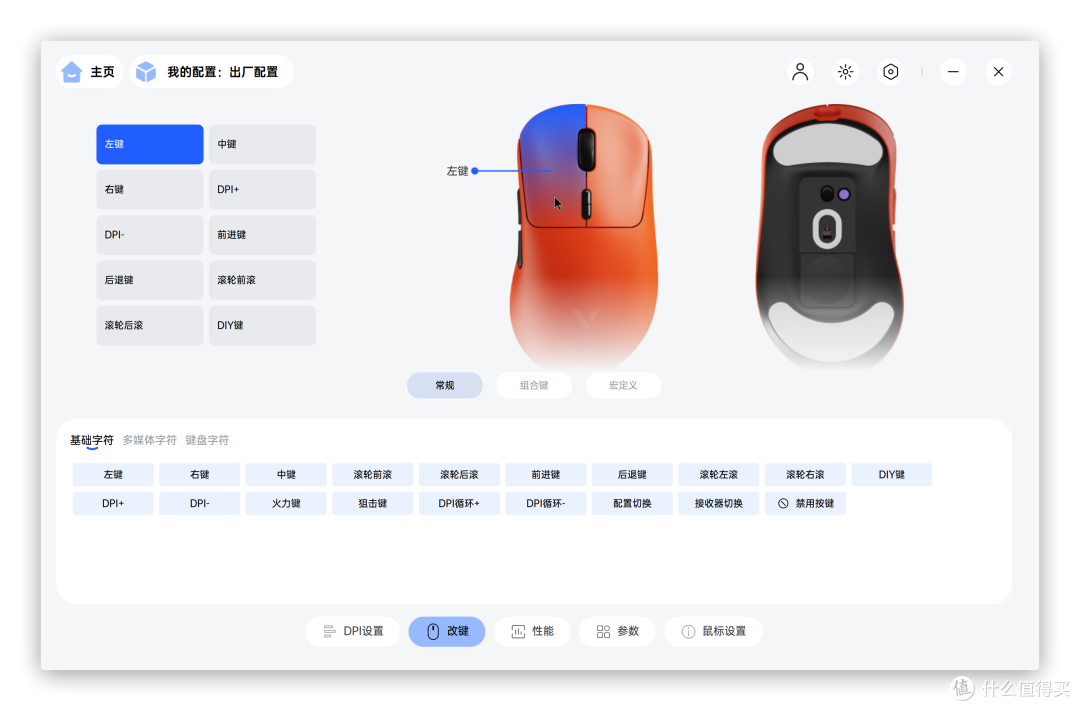Select the DIY键 button slot
1080x711 pixels.
coord(262,325)
